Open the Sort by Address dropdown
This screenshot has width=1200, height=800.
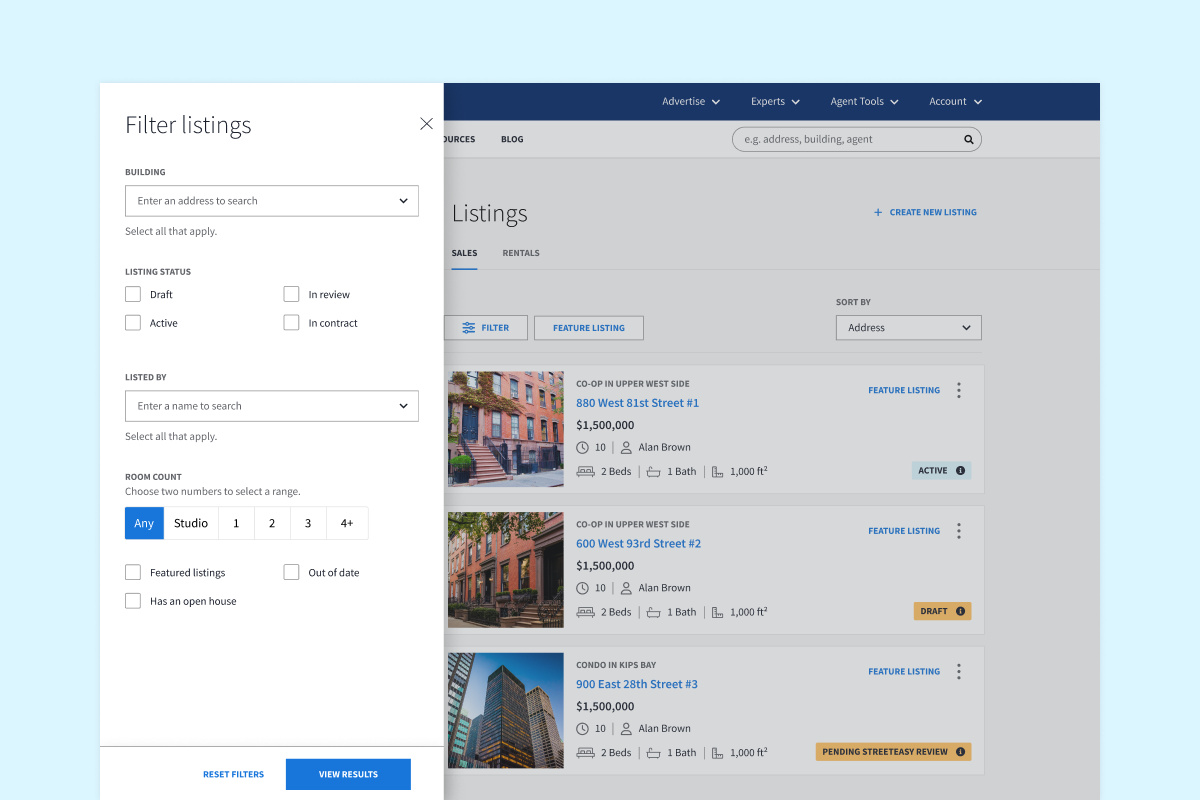[908, 327]
